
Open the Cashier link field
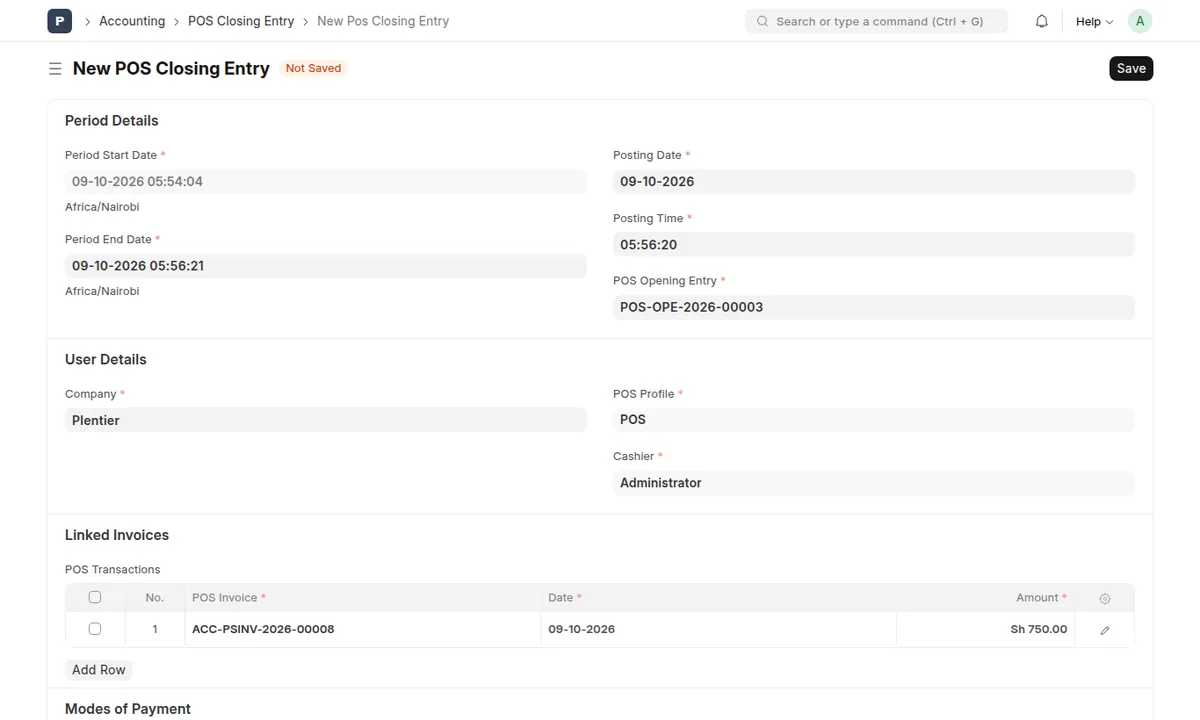pos(873,483)
